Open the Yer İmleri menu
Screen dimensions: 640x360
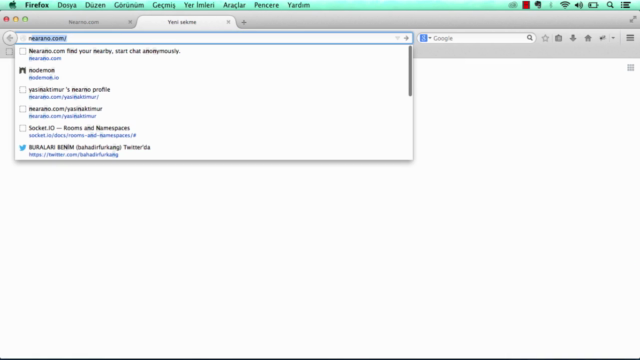199,5
